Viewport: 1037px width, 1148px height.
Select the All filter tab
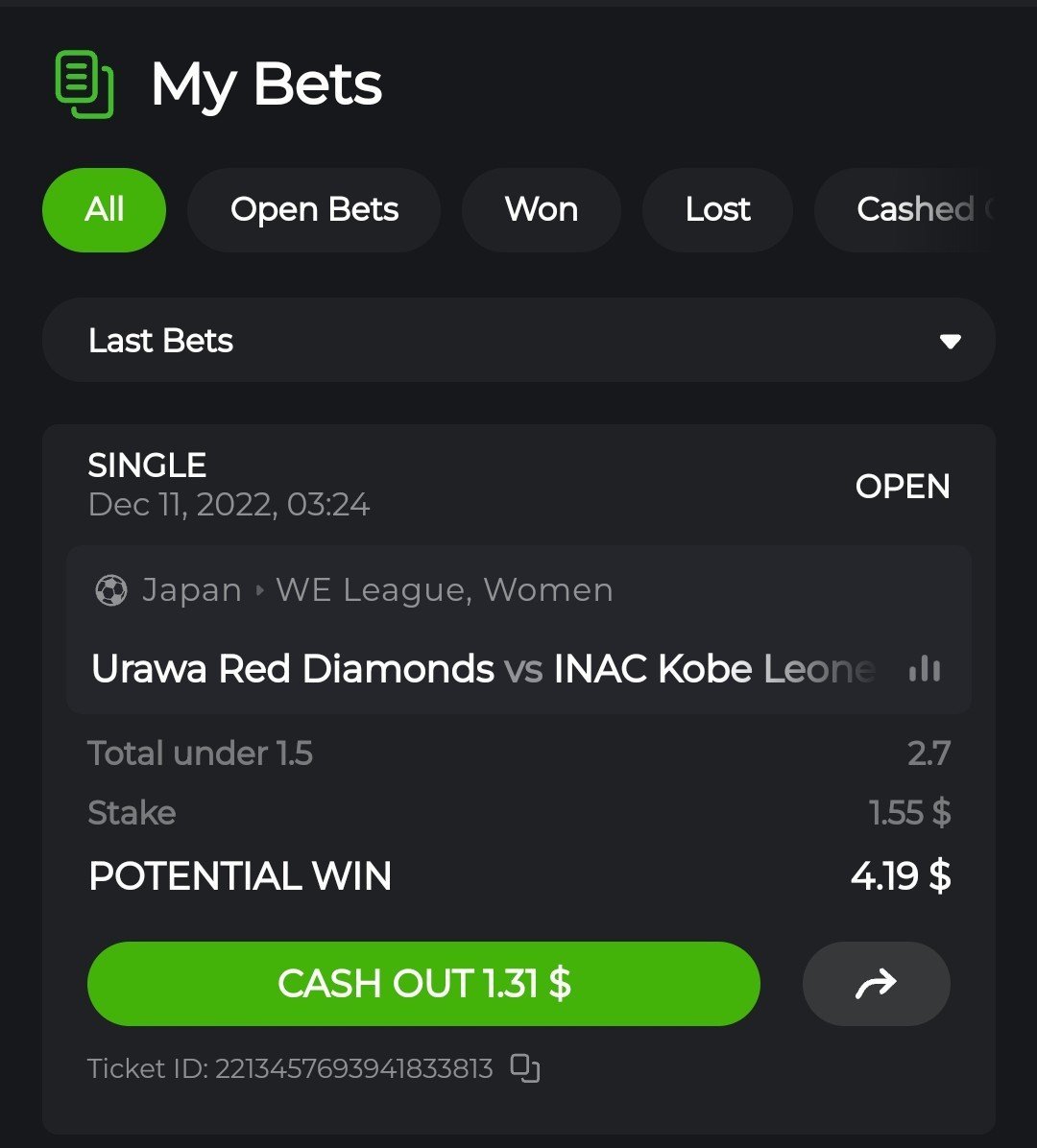104,209
